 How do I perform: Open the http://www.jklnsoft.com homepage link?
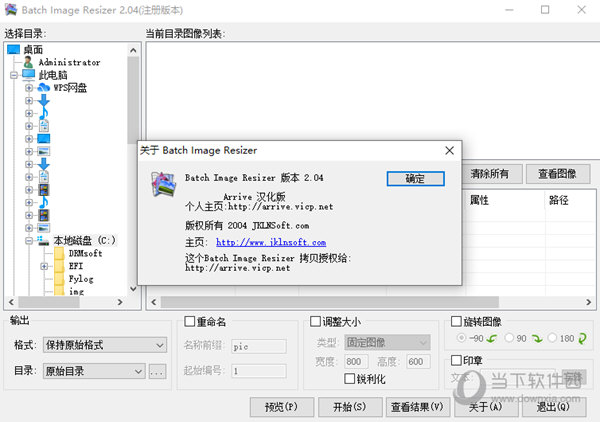coord(271,242)
